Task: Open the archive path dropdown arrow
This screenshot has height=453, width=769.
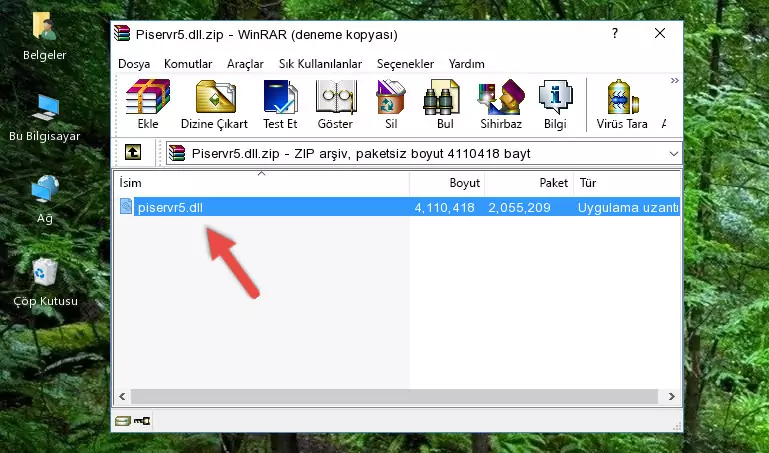Action: pyautogui.click(x=674, y=153)
